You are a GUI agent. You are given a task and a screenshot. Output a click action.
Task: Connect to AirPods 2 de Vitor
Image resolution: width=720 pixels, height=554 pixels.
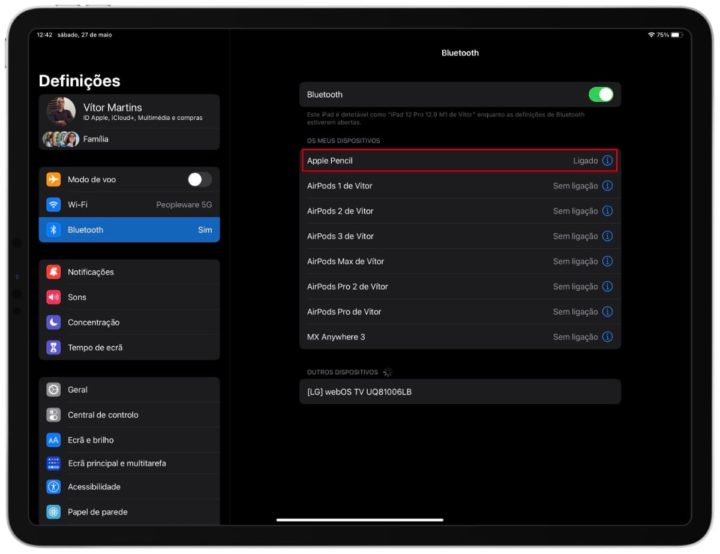coord(460,211)
